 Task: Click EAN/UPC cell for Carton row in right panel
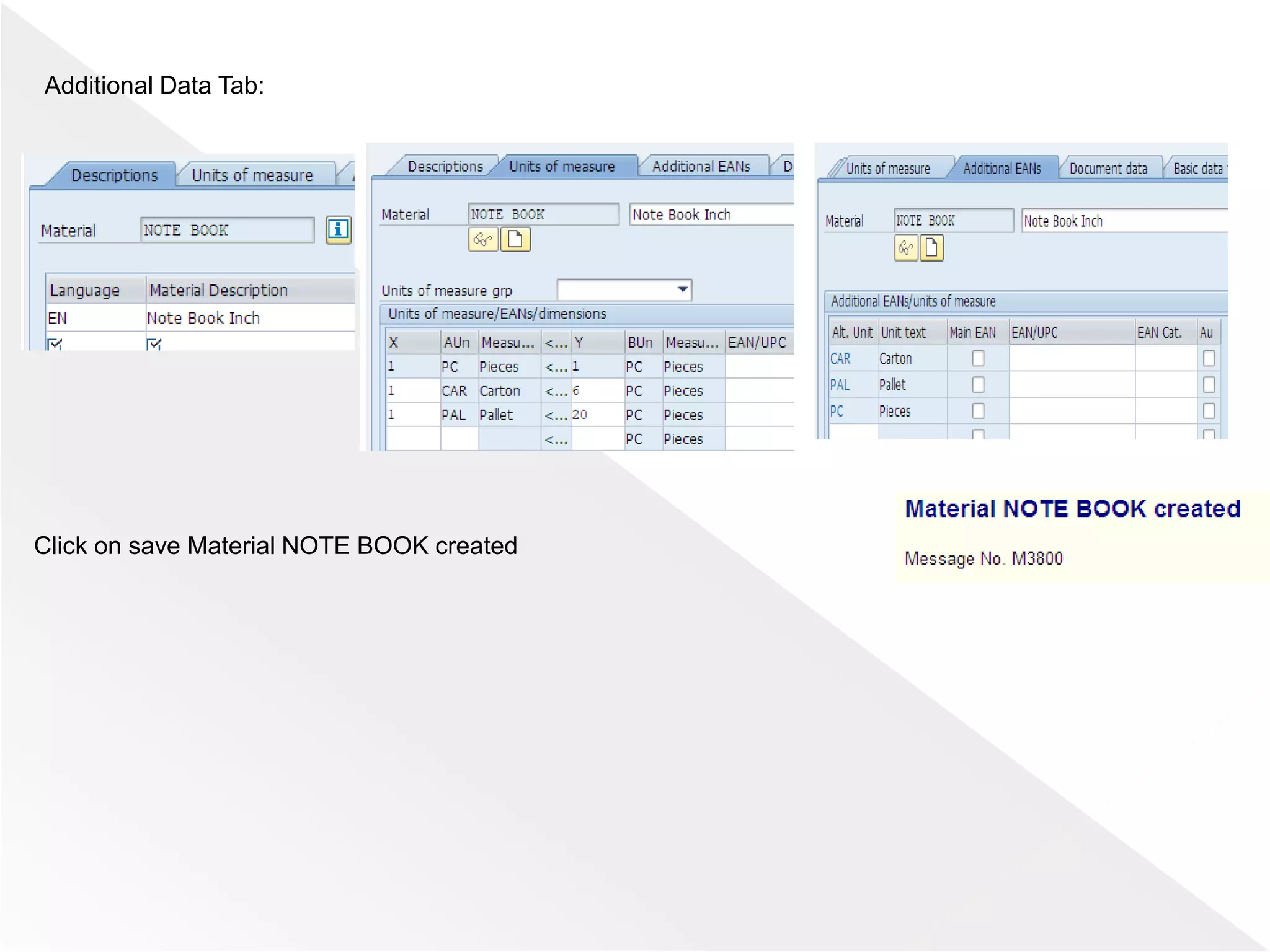click(1072, 358)
